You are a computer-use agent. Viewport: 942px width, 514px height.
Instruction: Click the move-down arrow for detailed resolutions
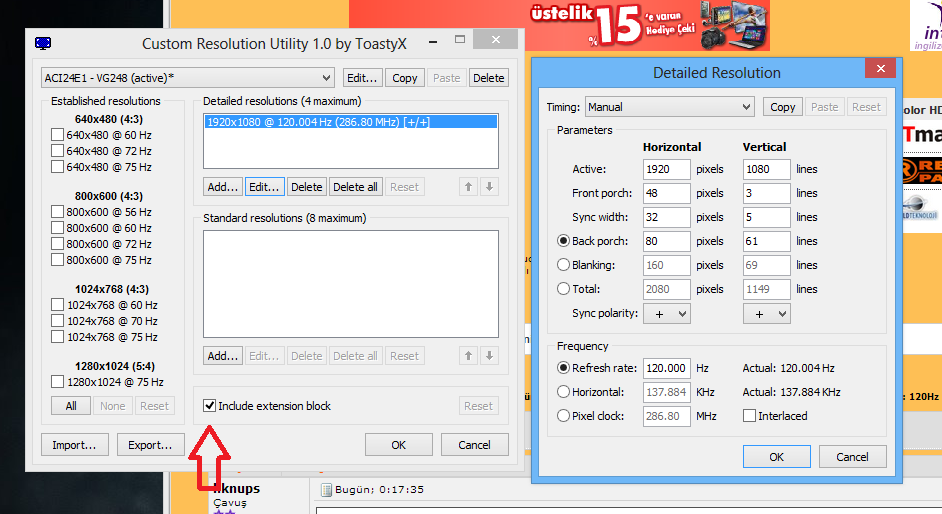[489, 187]
